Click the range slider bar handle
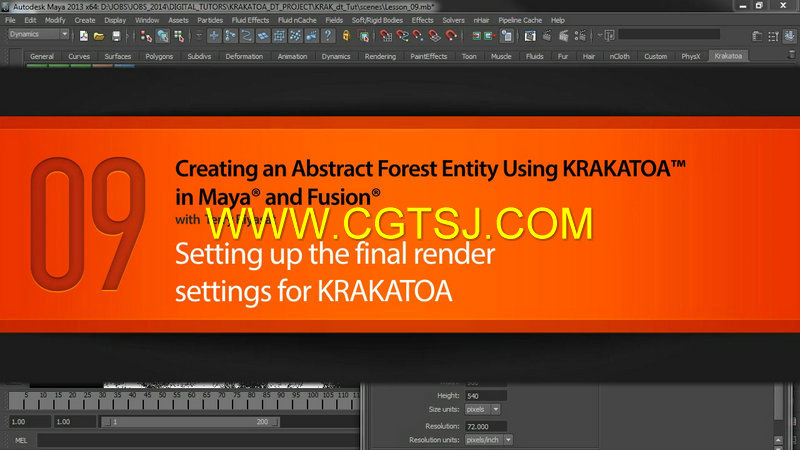Image resolution: width=800 pixels, height=450 pixels. [190, 422]
